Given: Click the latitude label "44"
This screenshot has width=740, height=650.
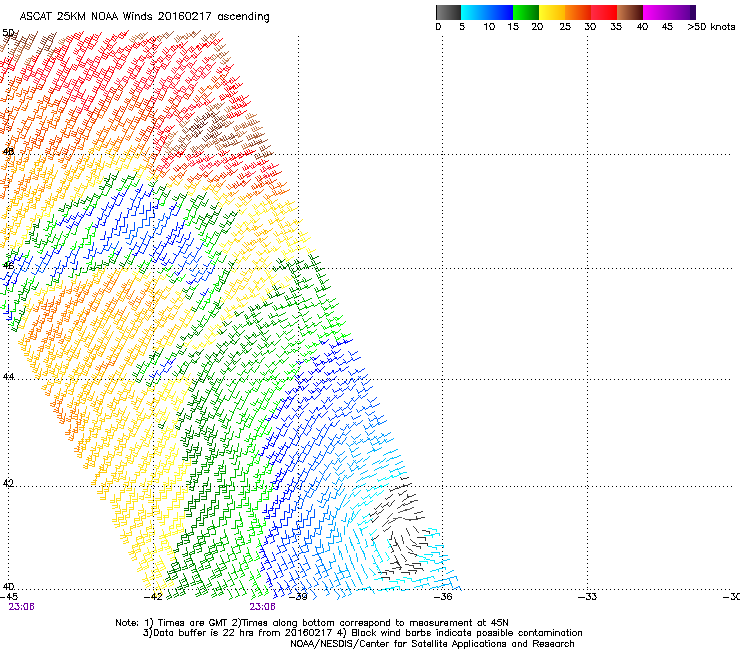Looking at the screenshot, I should 8,377.
